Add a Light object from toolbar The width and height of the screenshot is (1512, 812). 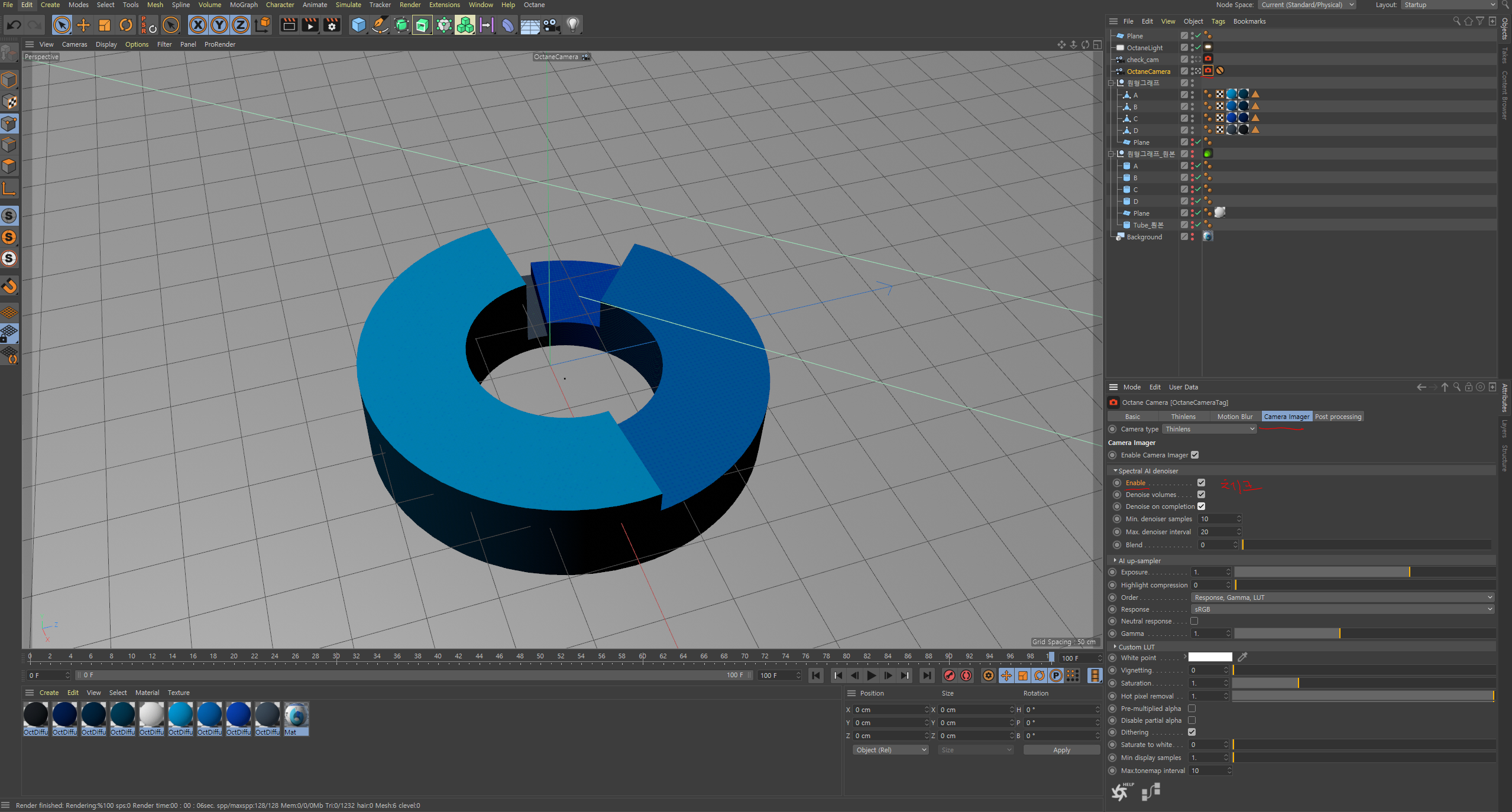[572, 25]
